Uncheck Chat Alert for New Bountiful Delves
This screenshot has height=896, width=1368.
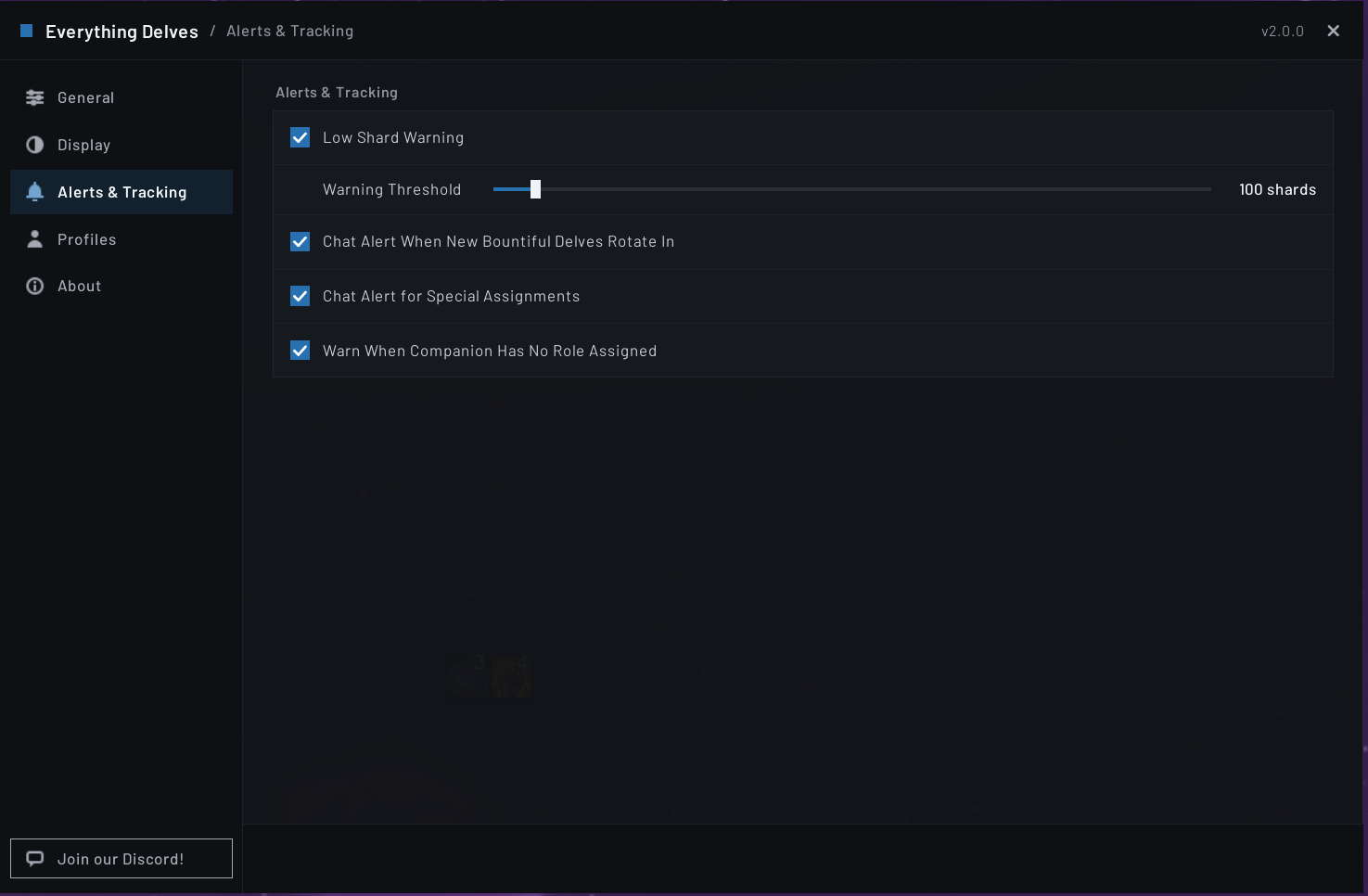point(300,241)
